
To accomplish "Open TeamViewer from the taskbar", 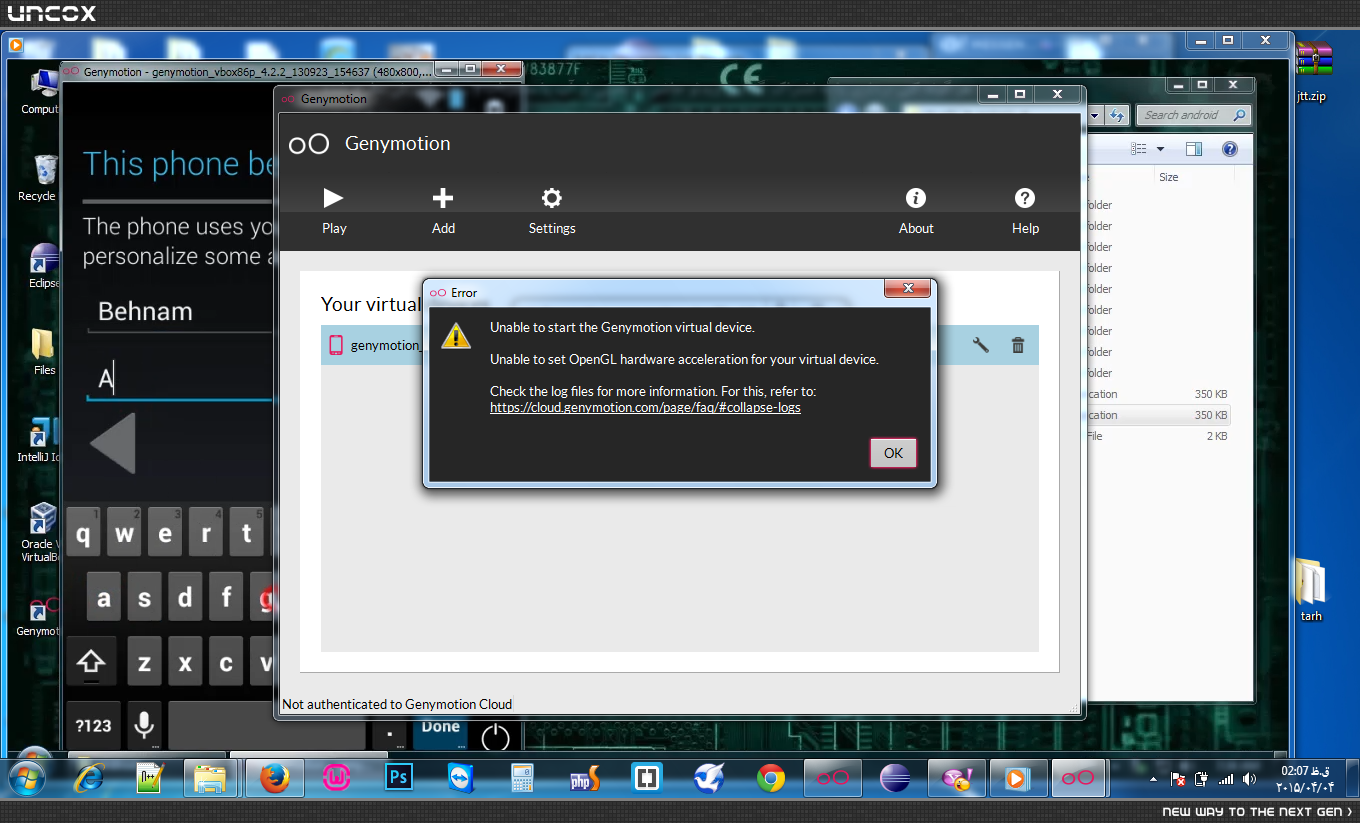I will [461, 777].
